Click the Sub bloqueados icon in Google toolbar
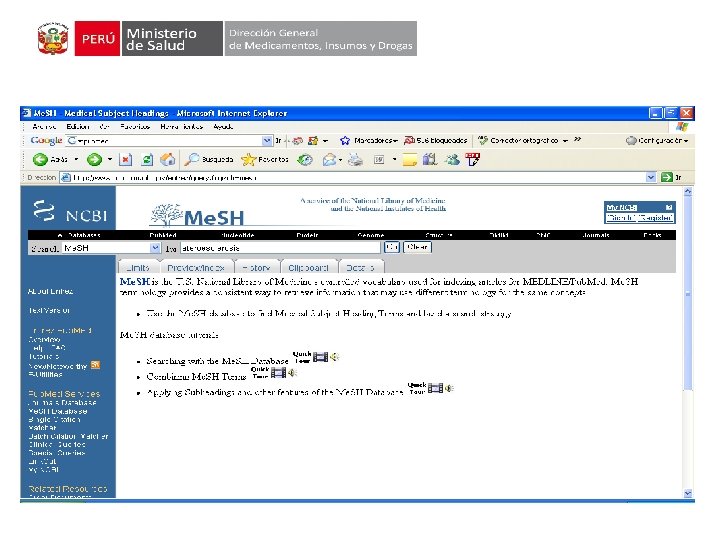 pos(409,141)
